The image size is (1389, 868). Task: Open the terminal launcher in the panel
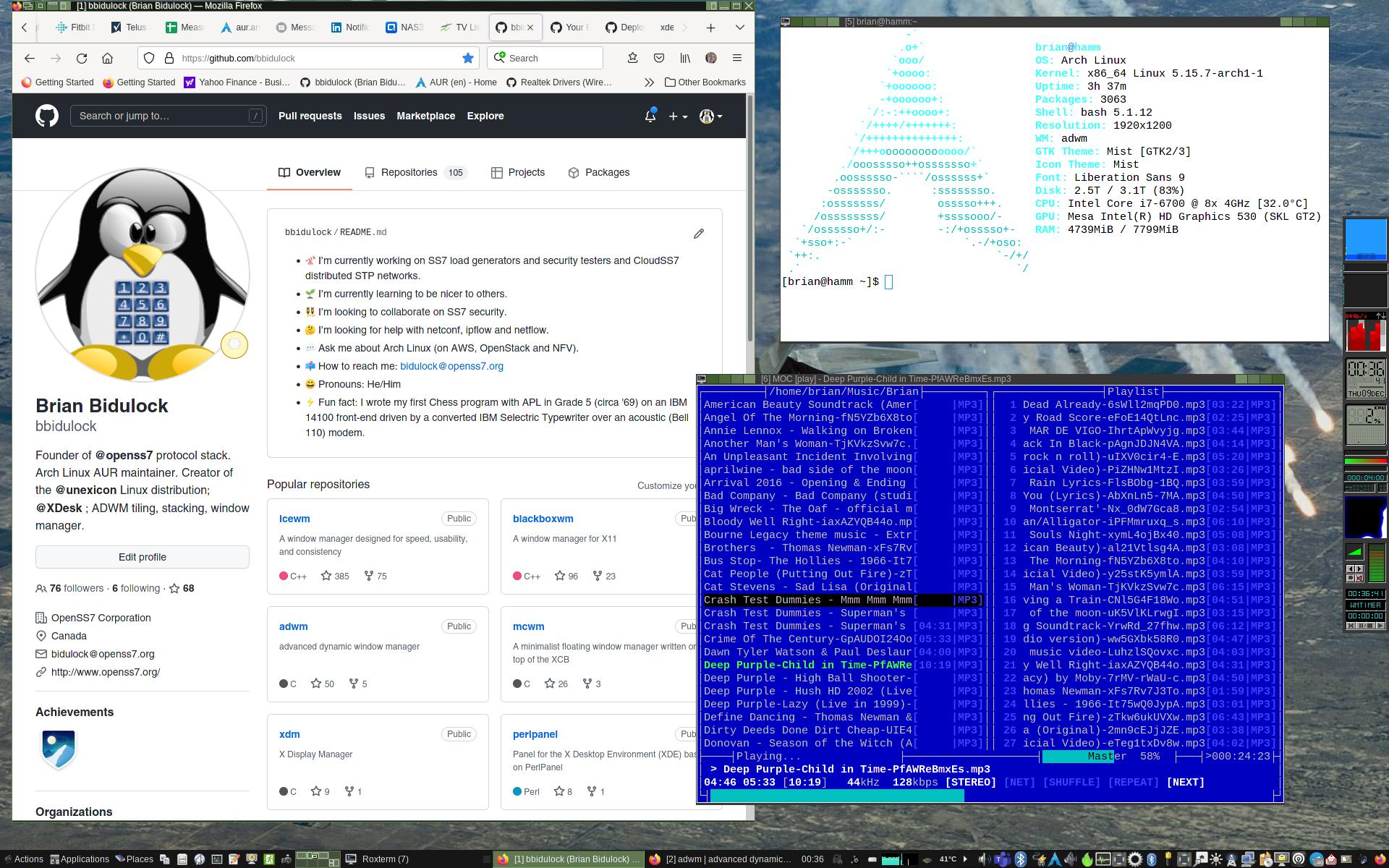[217, 859]
